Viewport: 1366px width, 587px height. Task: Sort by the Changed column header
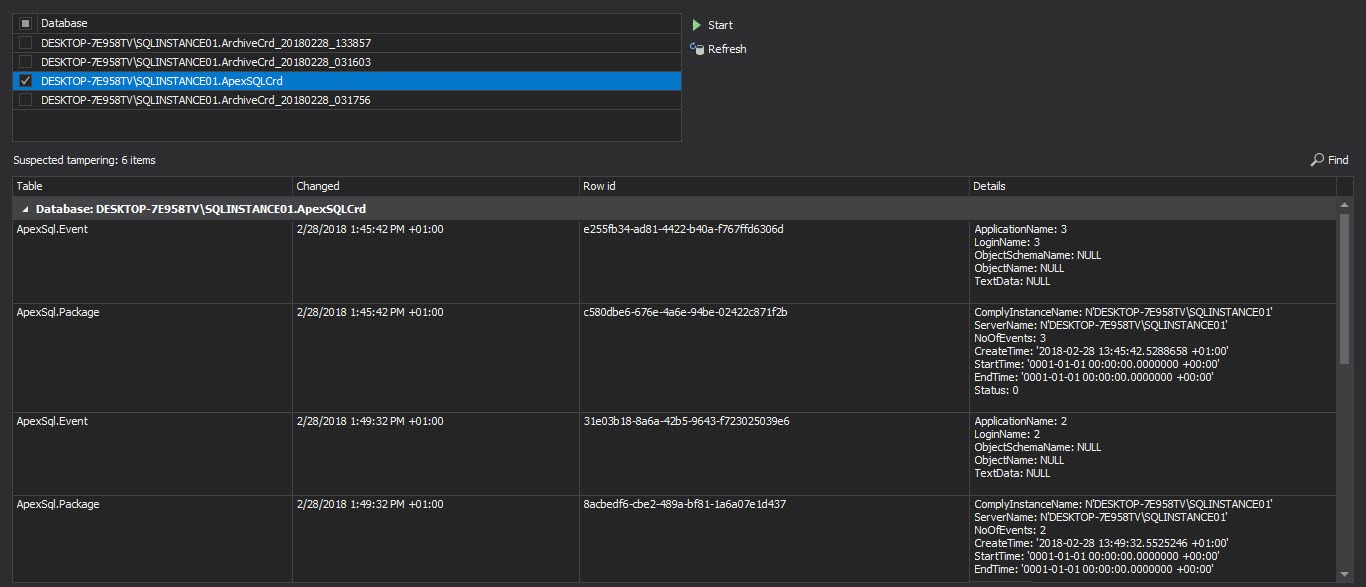436,186
